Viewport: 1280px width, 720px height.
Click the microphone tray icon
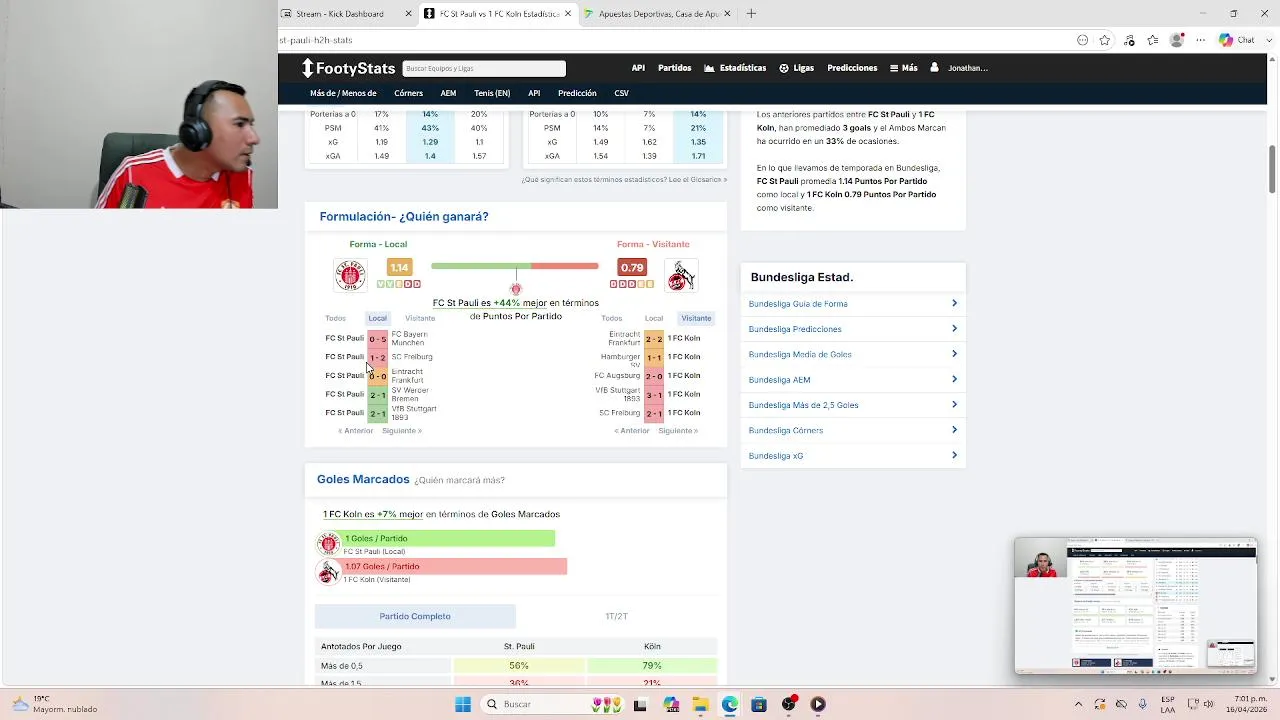(1143, 704)
